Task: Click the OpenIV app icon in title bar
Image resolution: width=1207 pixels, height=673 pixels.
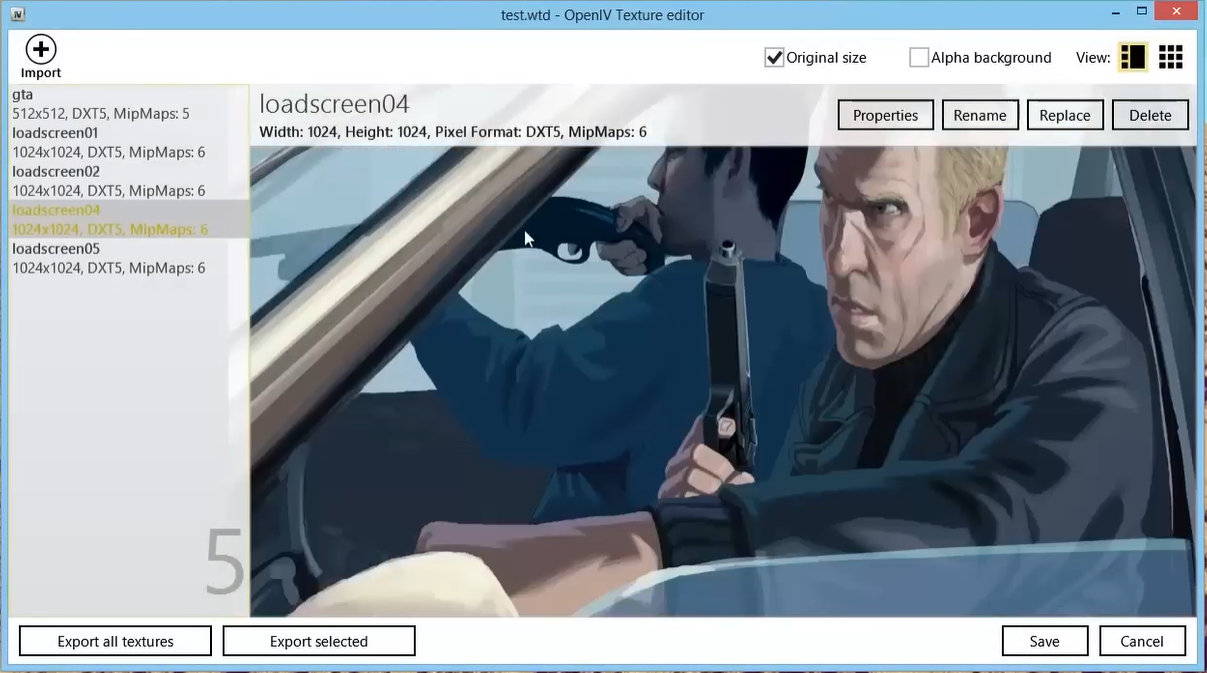Action: 18,14
